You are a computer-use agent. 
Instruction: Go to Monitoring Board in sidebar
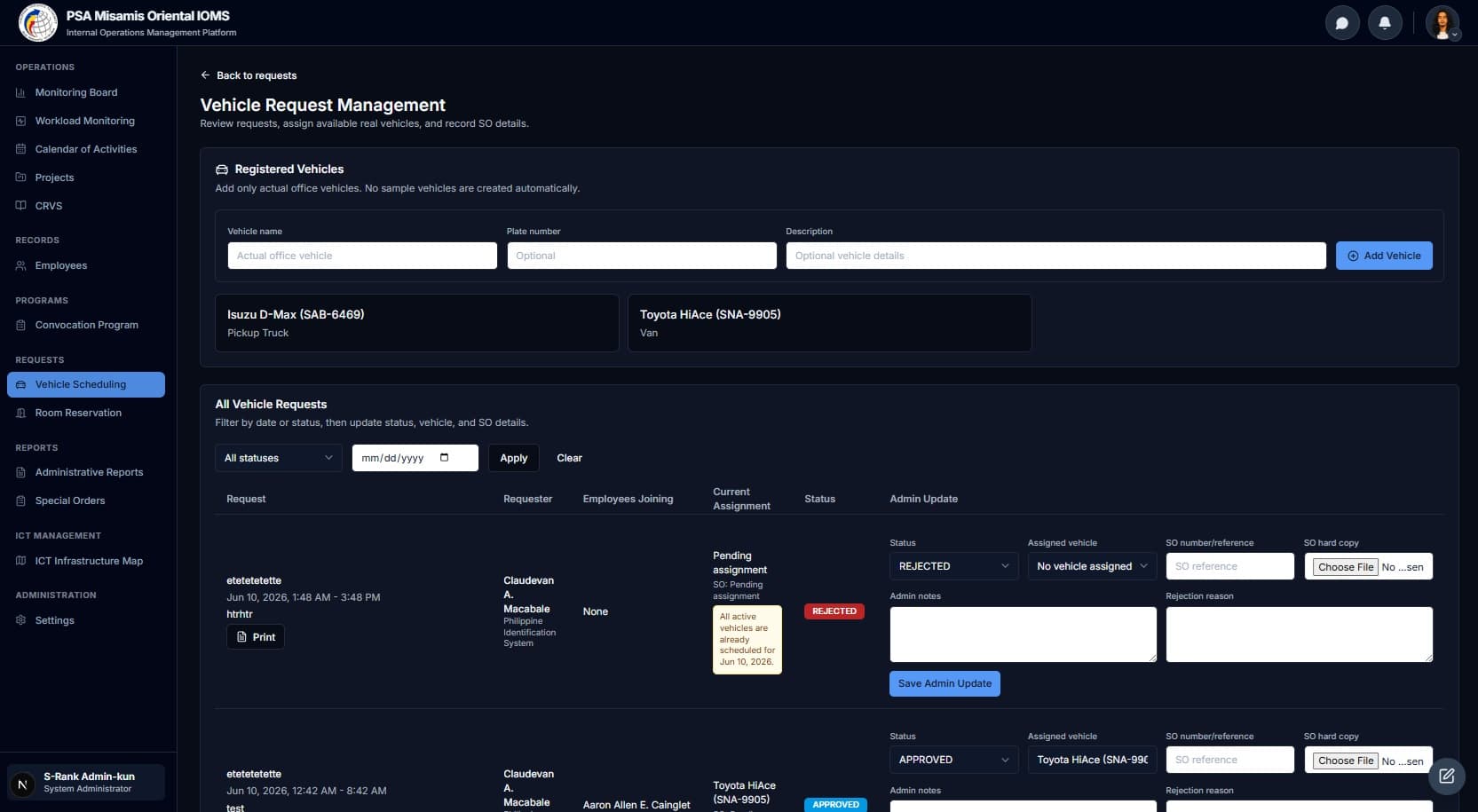[76, 92]
